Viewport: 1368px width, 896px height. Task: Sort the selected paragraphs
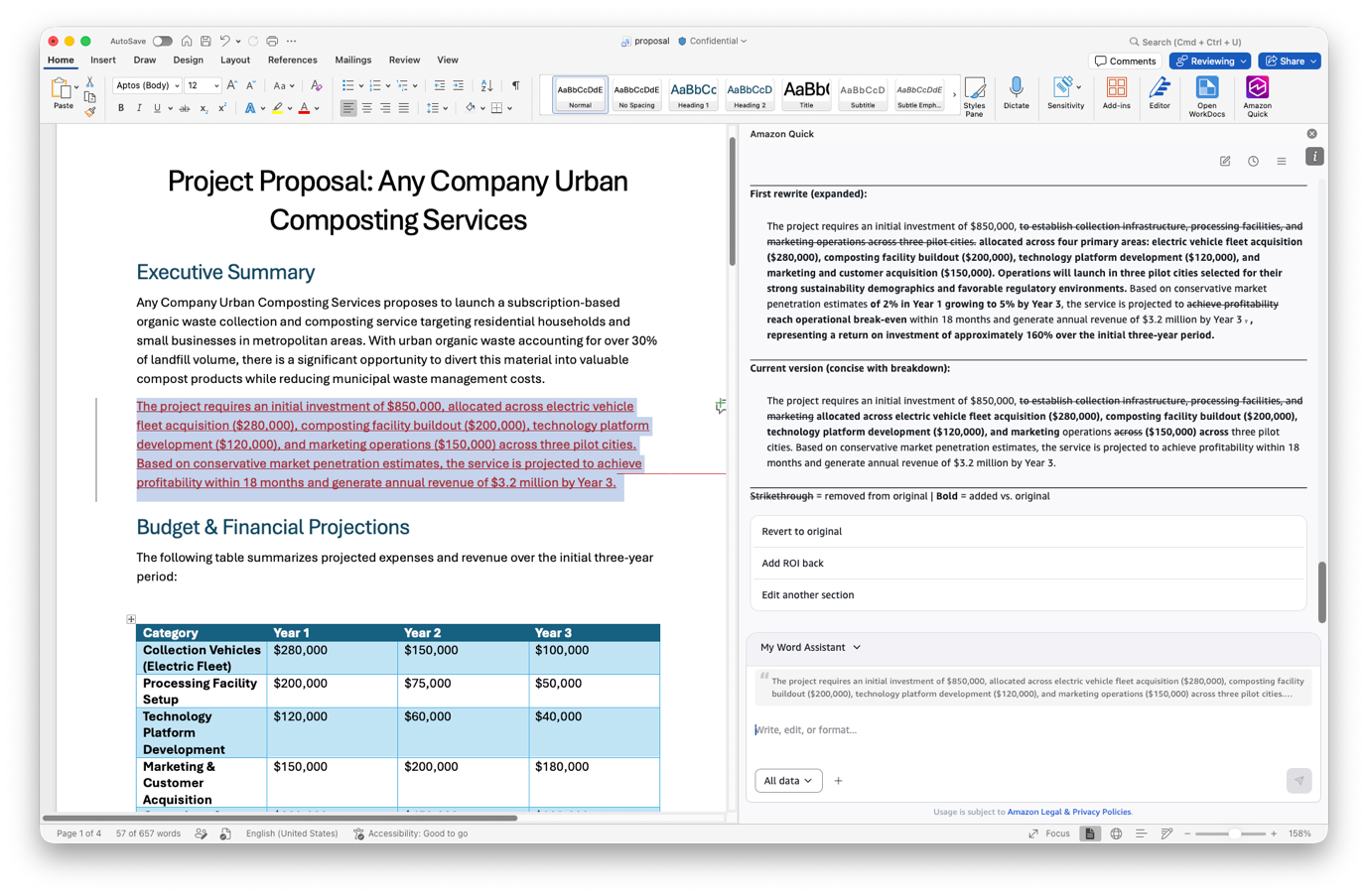(x=486, y=86)
